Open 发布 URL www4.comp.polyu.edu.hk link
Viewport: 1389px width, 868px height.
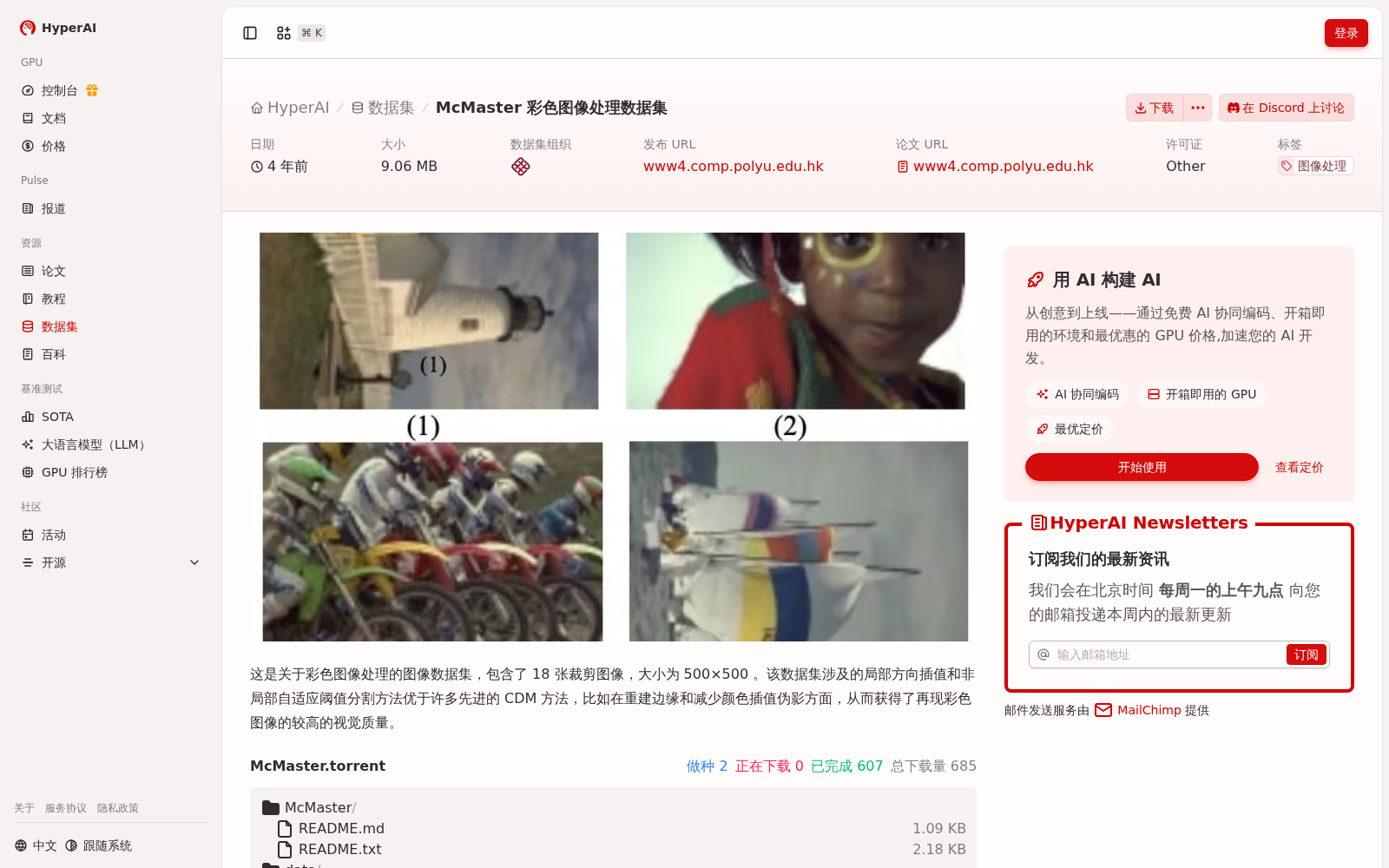(x=734, y=166)
